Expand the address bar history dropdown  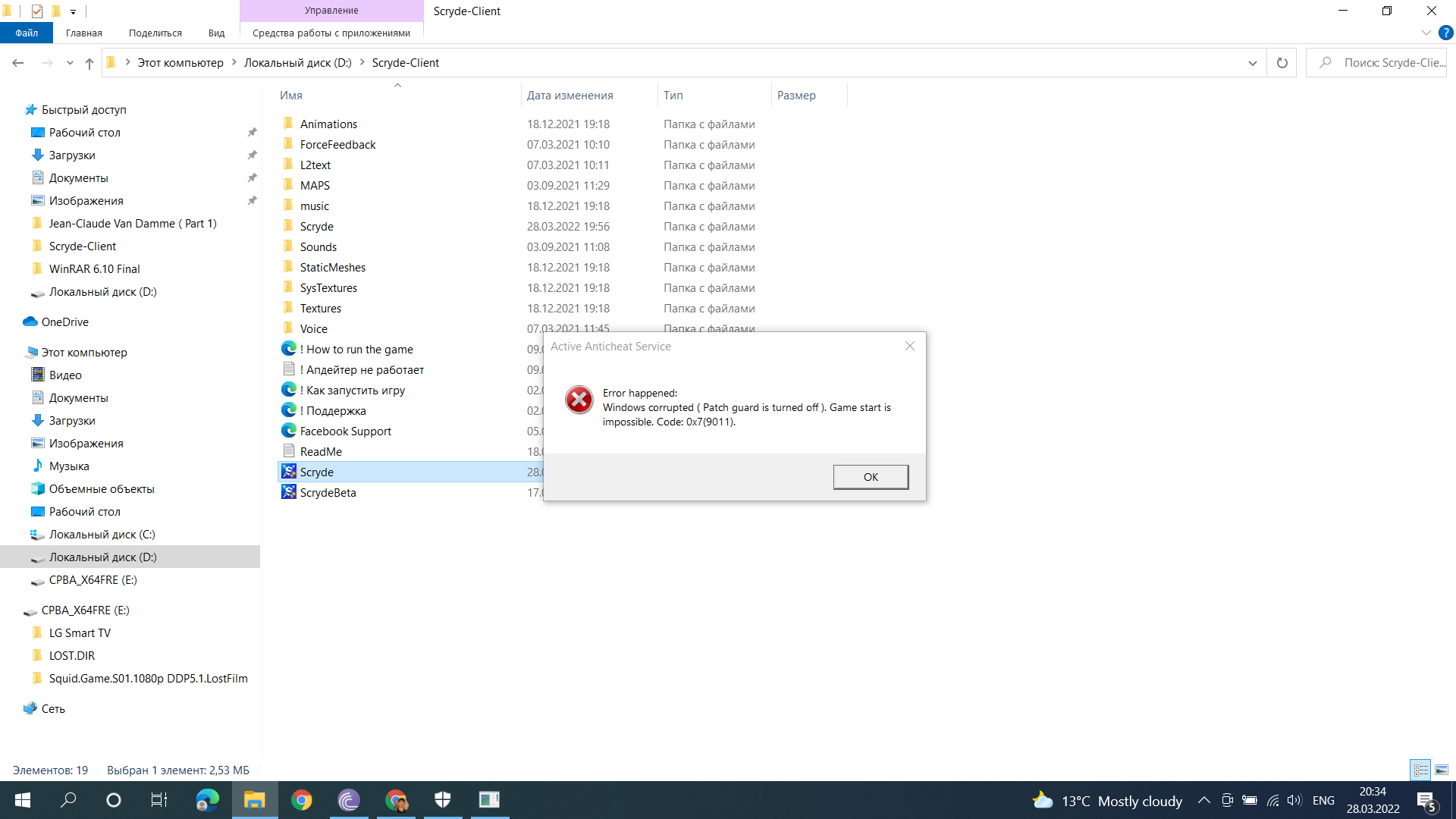click(1252, 63)
